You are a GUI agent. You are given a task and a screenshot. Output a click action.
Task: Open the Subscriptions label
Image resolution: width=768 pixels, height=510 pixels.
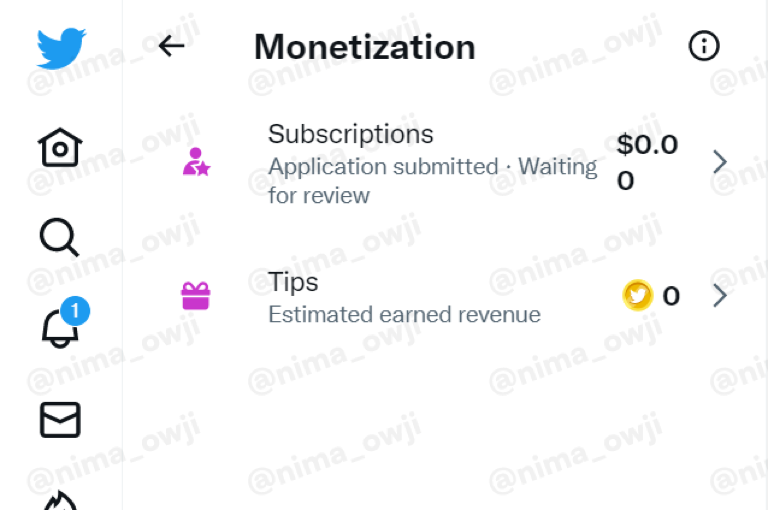[x=350, y=134]
